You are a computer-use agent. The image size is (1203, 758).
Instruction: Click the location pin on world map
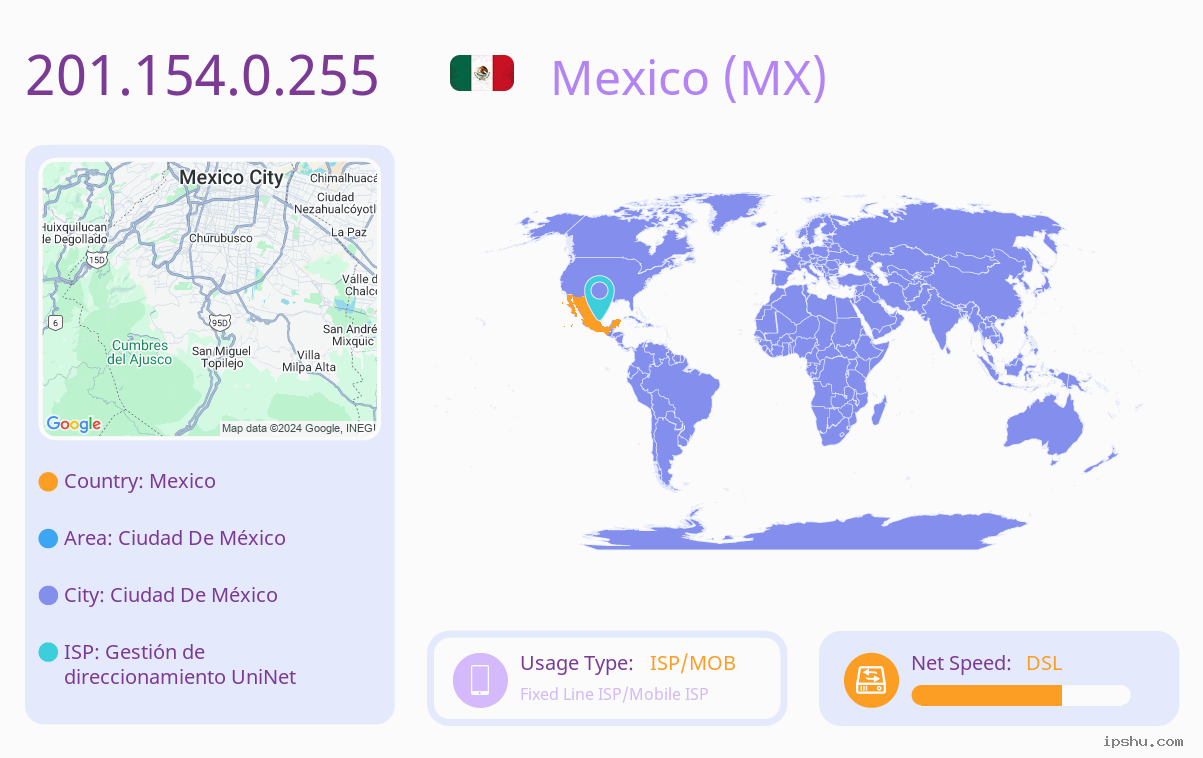click(x=599, y=297)
